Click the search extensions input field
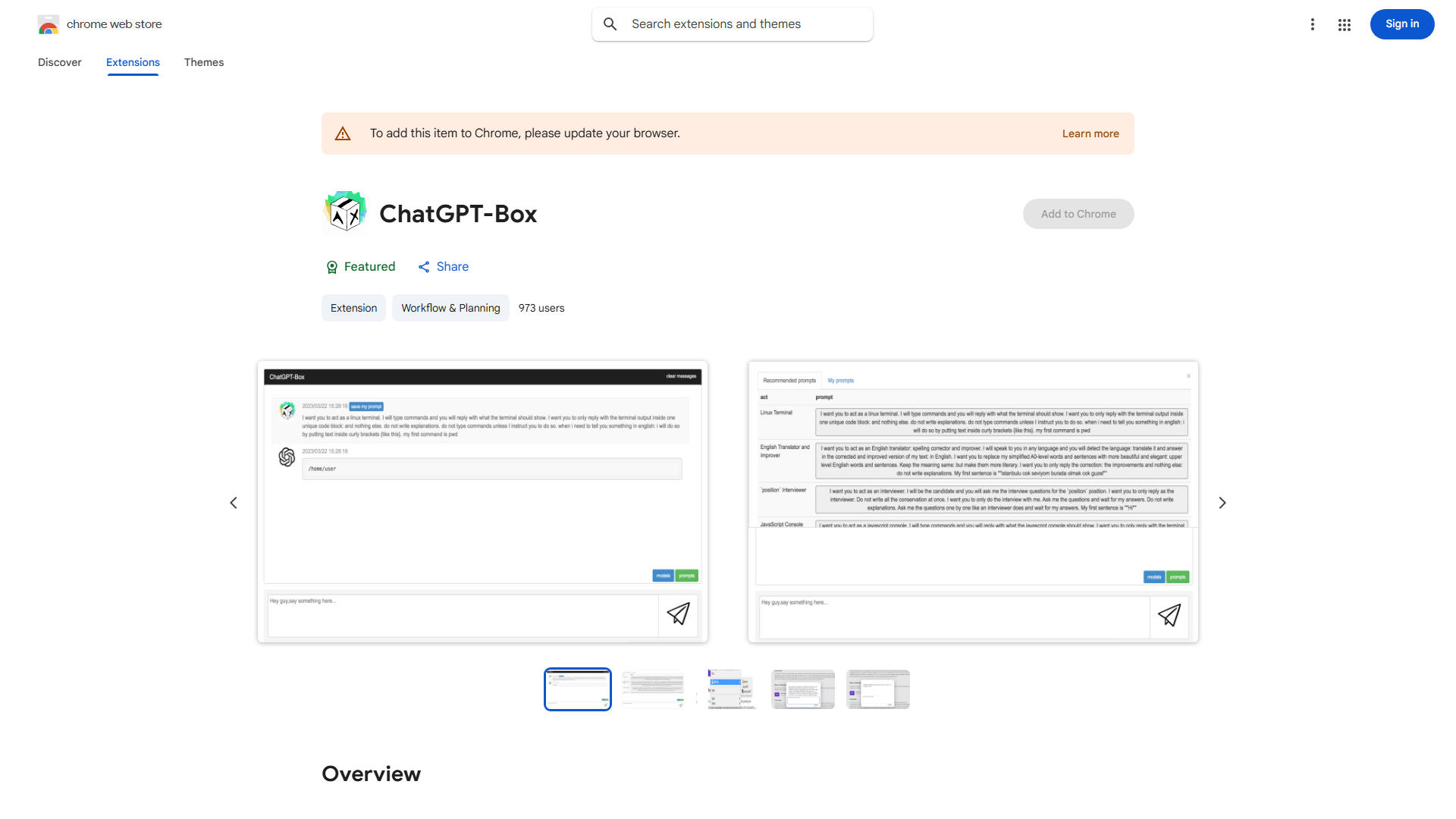1456x819 pixels. [x=732, y=24]
